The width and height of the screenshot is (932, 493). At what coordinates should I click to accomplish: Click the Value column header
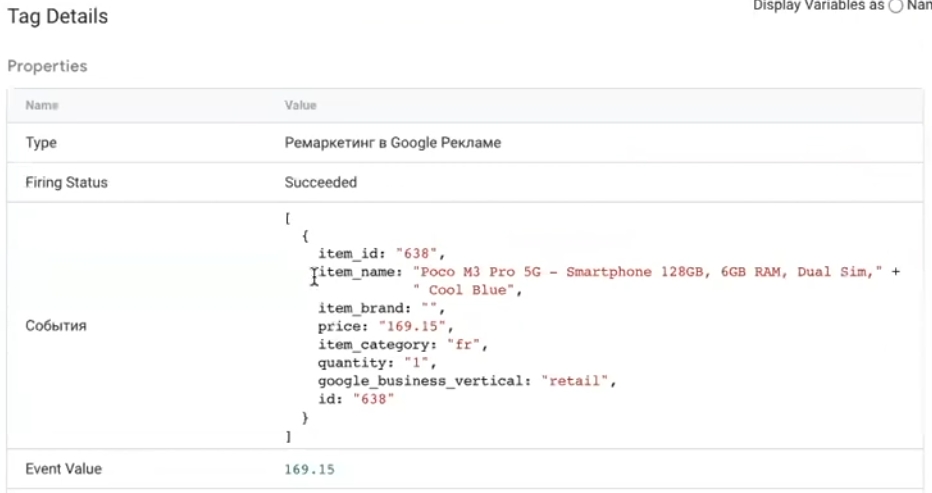pos(300,105)
